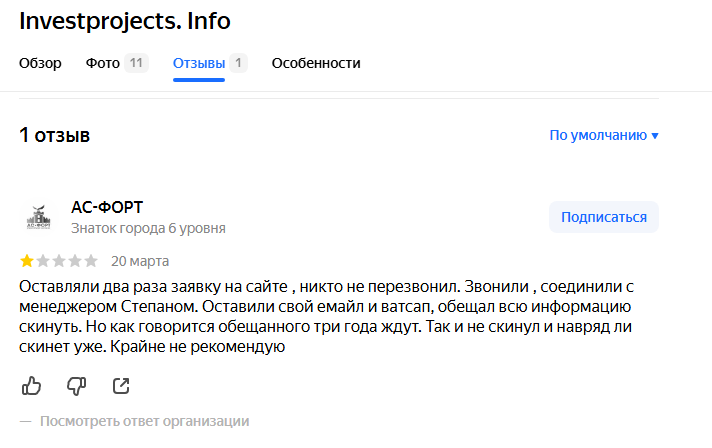712x448 pixels.
Task: Go to the Особенности tab
Action: tap(316, 63)
